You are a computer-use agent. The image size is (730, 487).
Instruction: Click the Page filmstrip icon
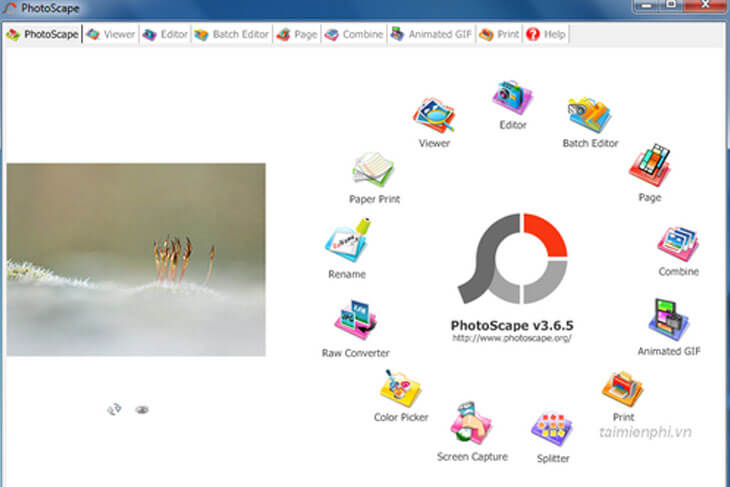click(x=649, y=166)
